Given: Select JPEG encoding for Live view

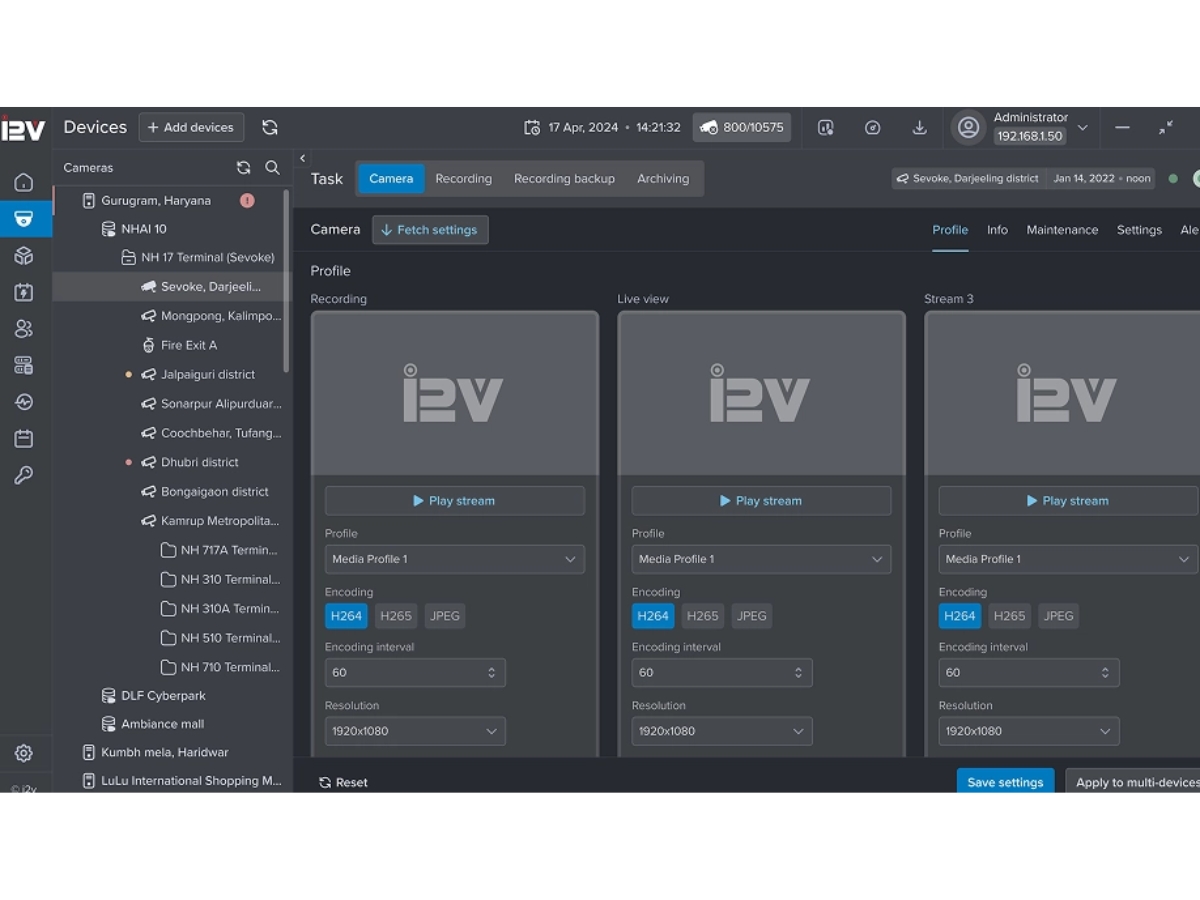Looking at the screenshot, I should [752, 616].
